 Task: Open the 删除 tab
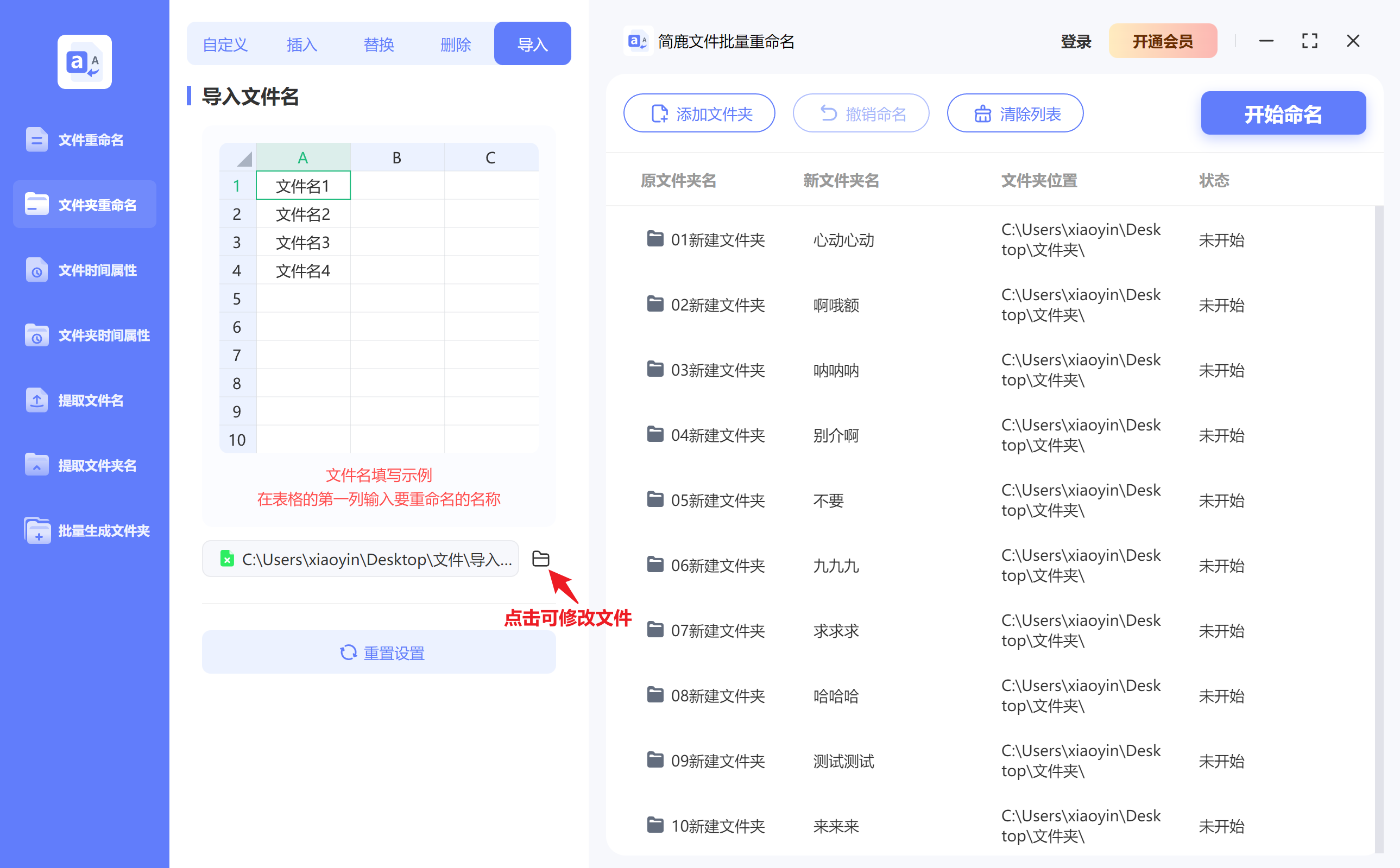(456, 43)
